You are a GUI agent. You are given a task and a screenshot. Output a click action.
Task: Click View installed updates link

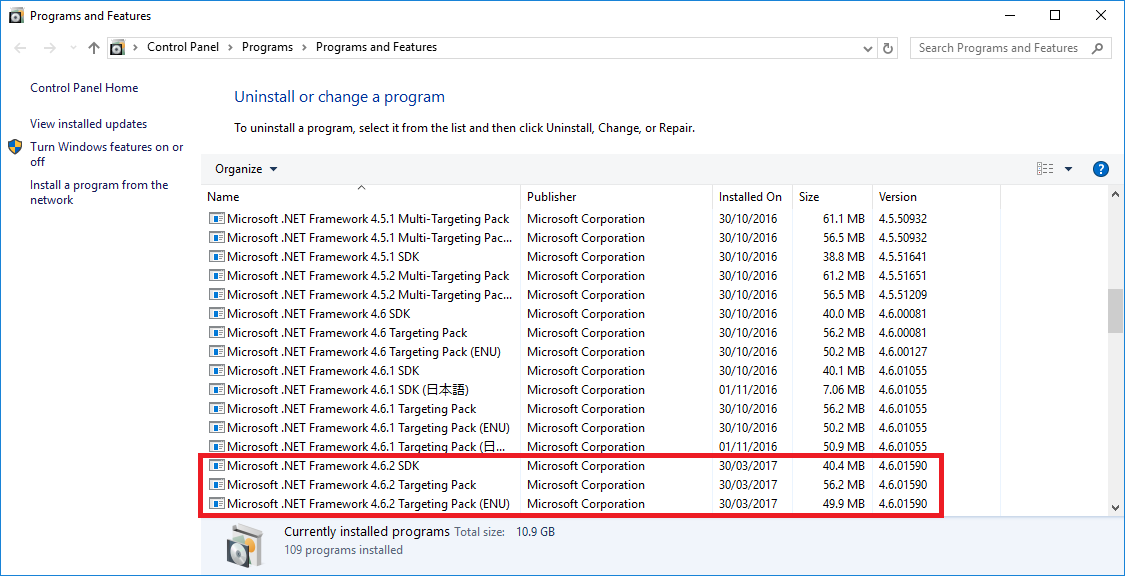[88, 124]
